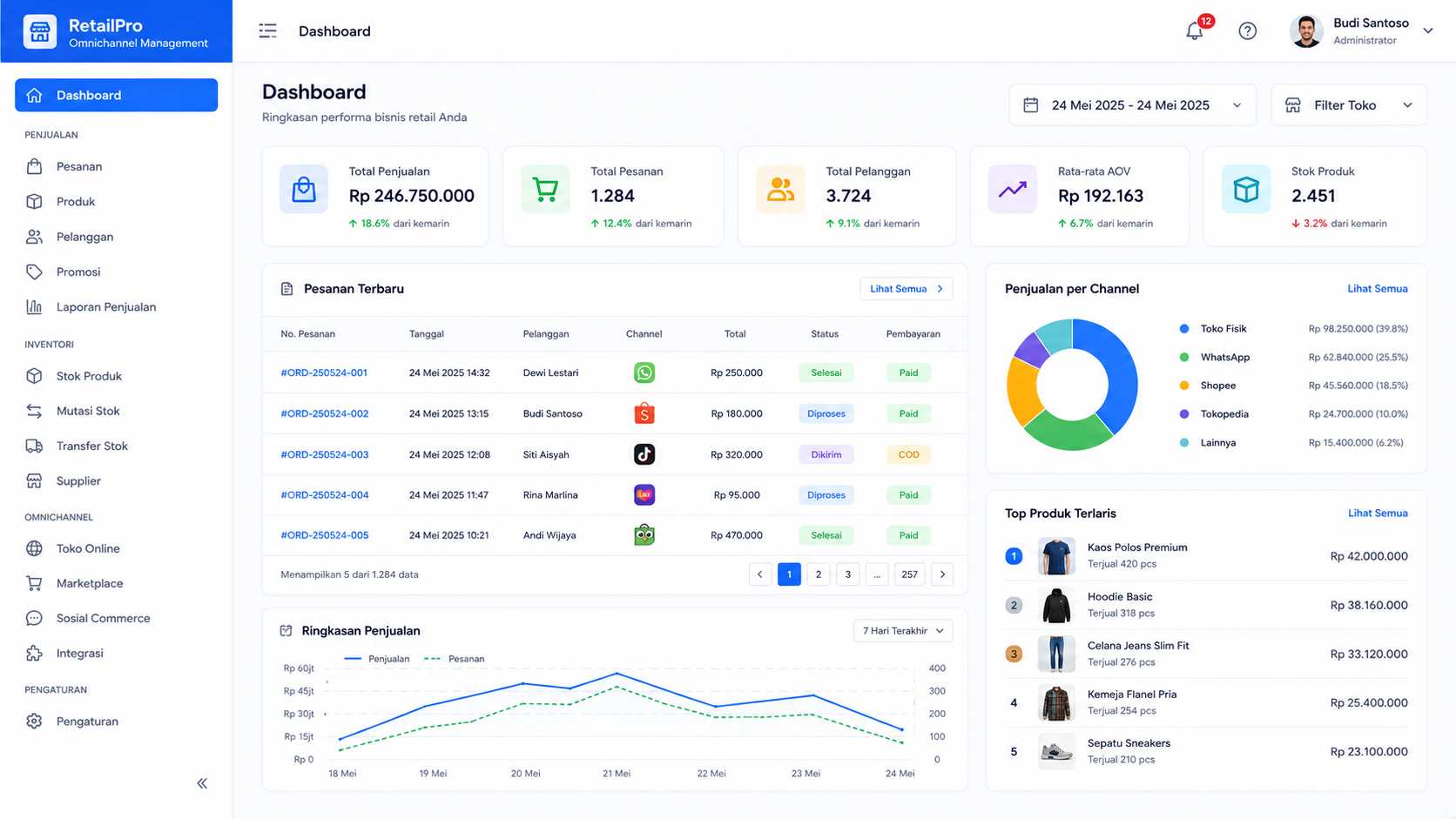Open Celana Jeans Slim Fit thumbnail

(x=1056, y=654)
